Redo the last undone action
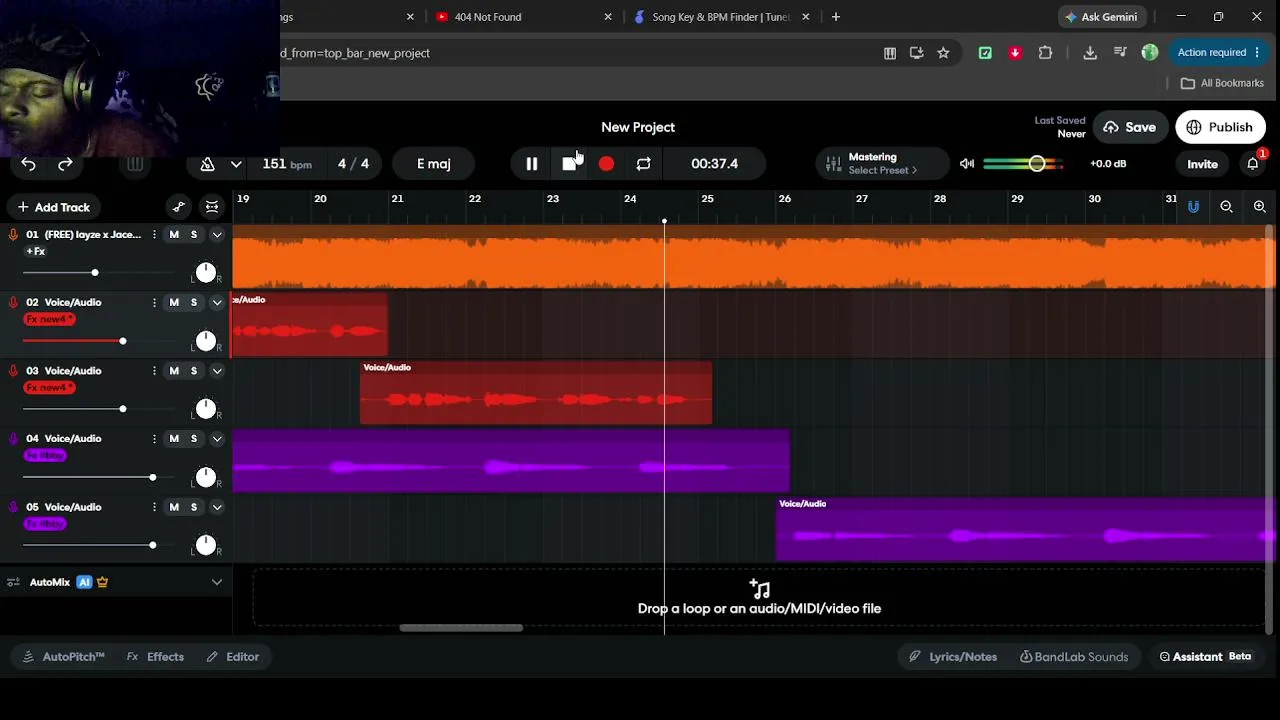 [65, 164]
